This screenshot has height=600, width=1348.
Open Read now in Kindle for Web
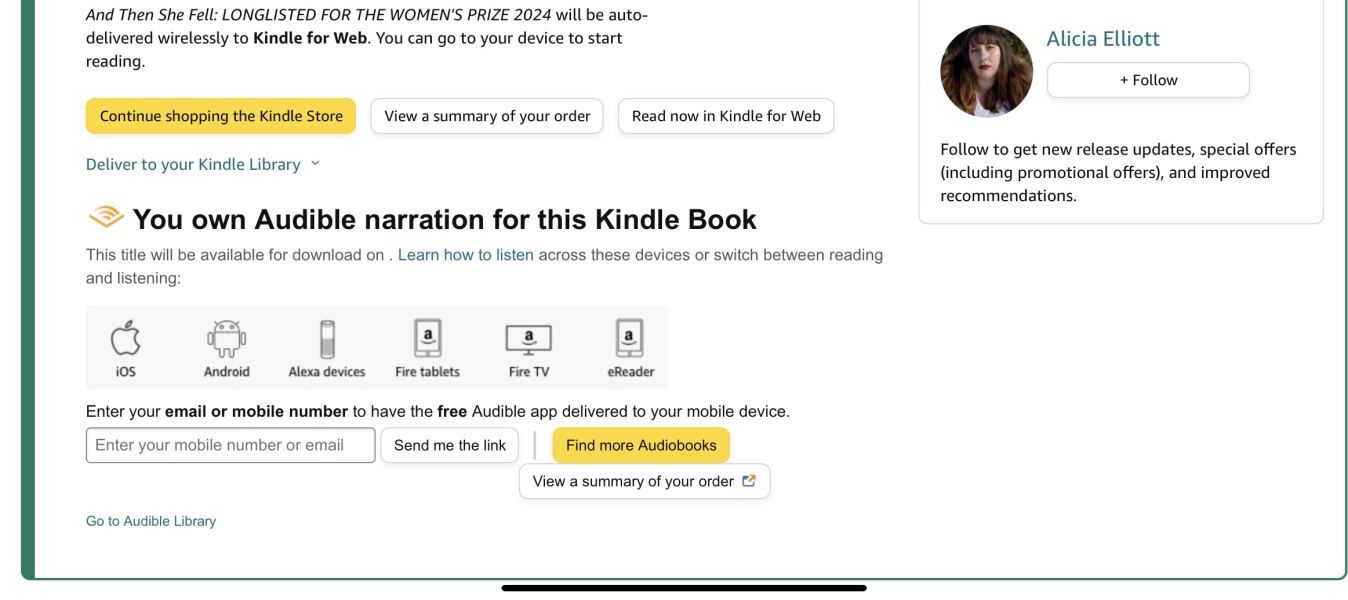click(x=726, y=116)
